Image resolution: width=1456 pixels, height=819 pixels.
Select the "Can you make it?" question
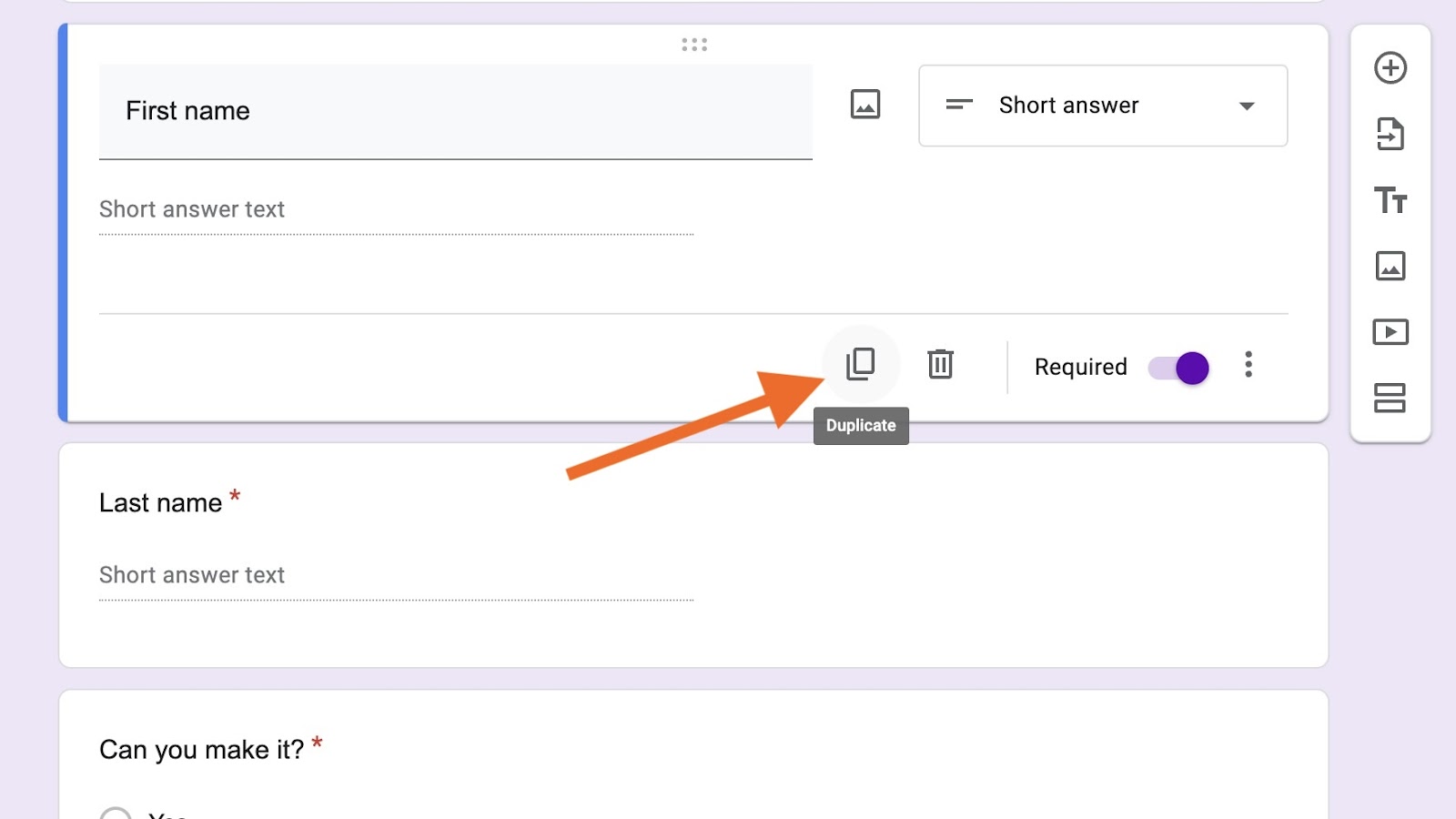pos(202,750)
